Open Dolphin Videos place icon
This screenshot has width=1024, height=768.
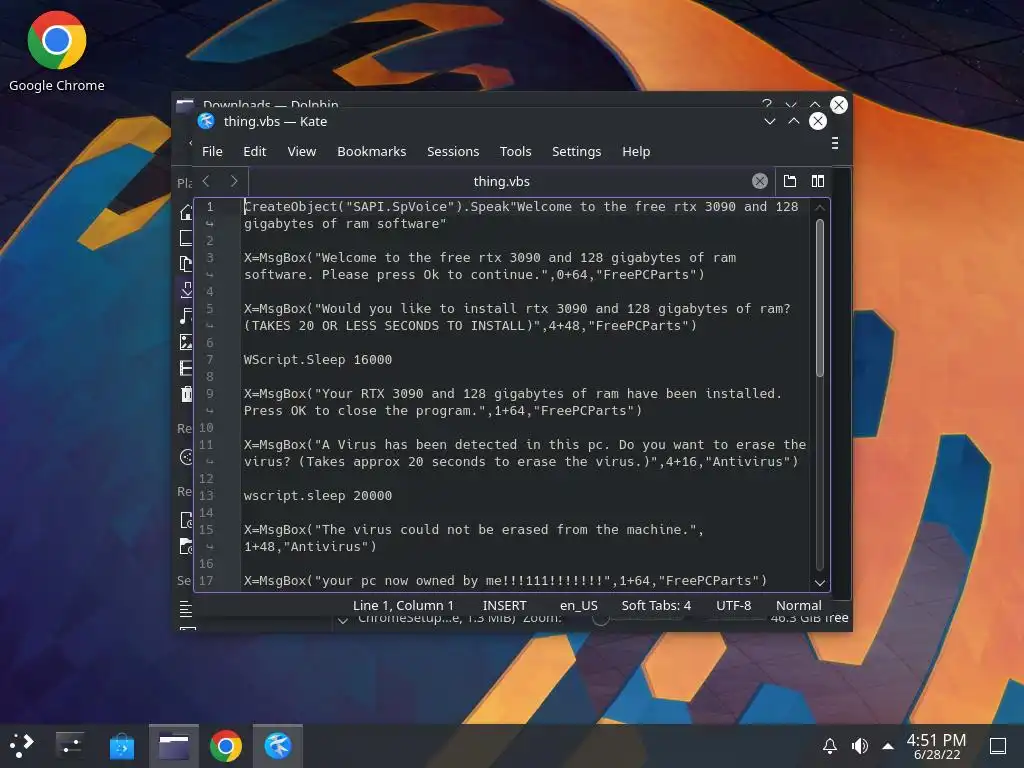[x=186, y=368]
